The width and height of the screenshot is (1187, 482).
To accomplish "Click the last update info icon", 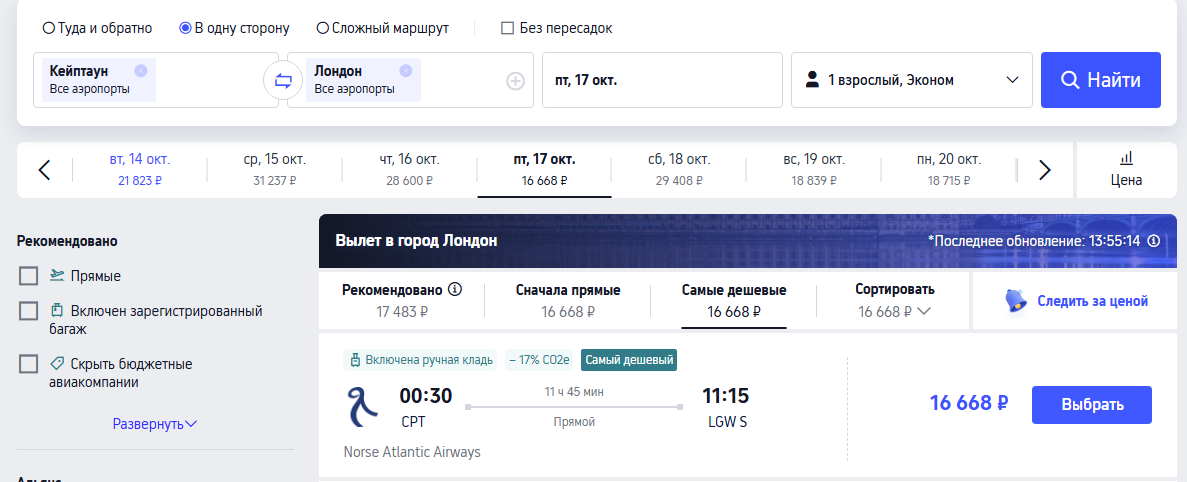I will [1153, 241].
